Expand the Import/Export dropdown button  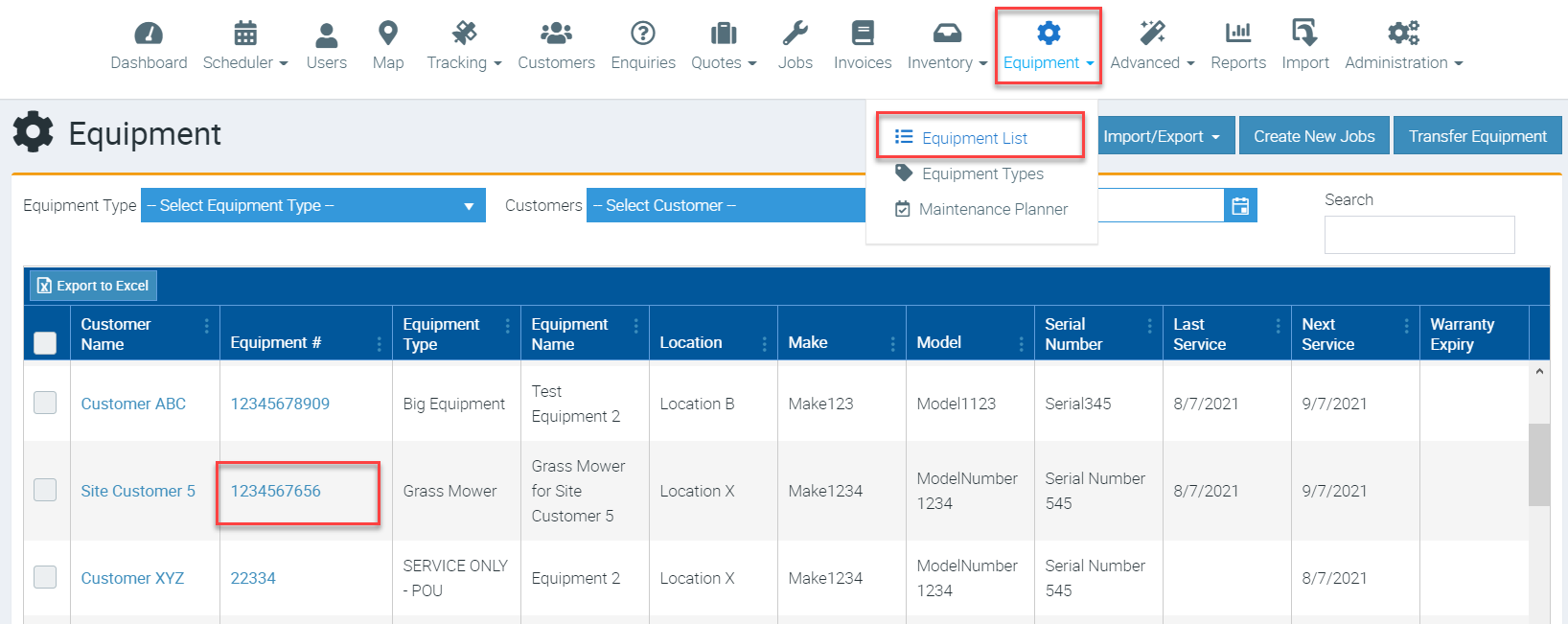tap(1161, 136)
